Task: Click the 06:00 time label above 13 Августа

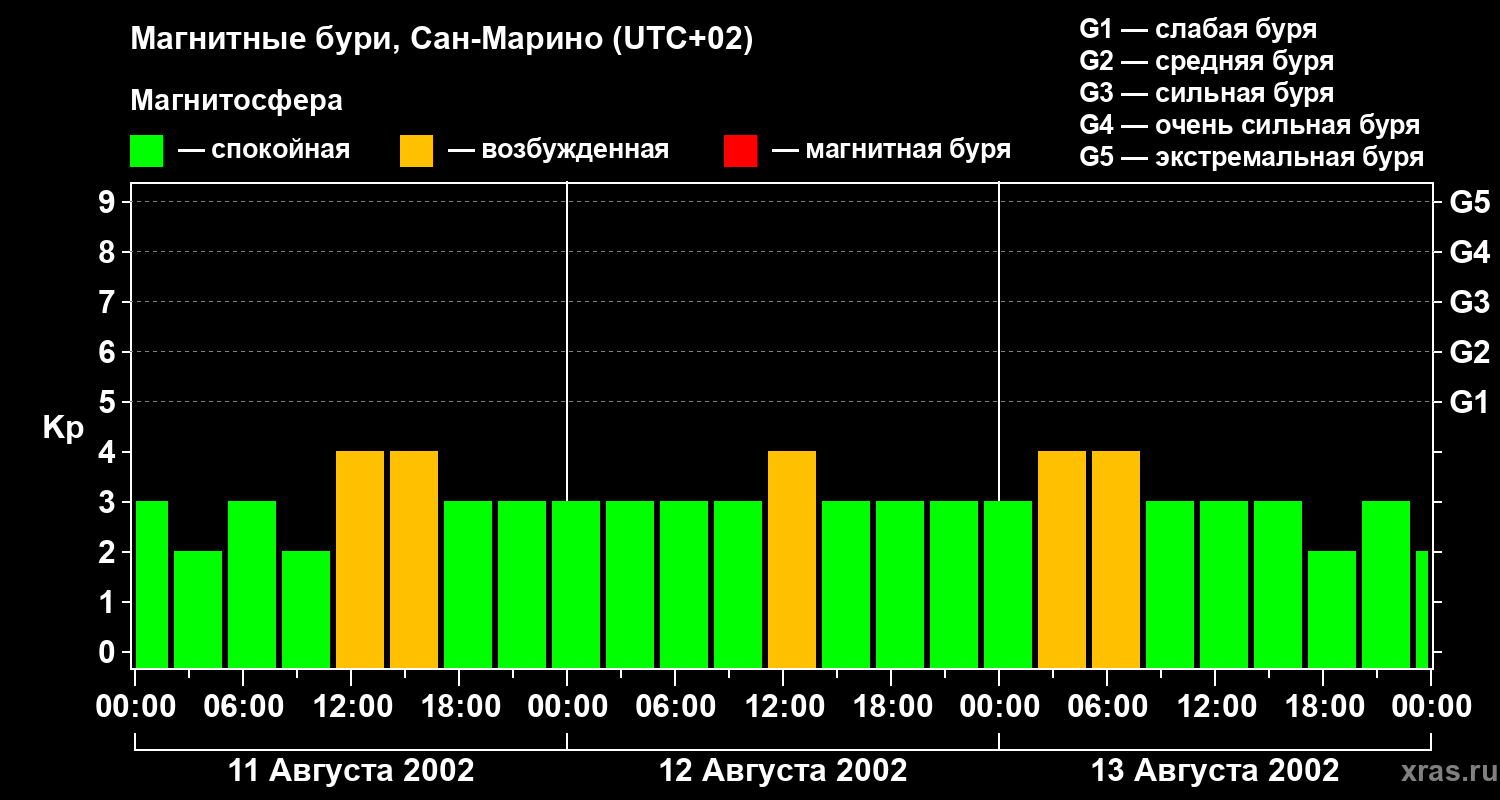Action: pyautogui.click(x=1107, y=707)
